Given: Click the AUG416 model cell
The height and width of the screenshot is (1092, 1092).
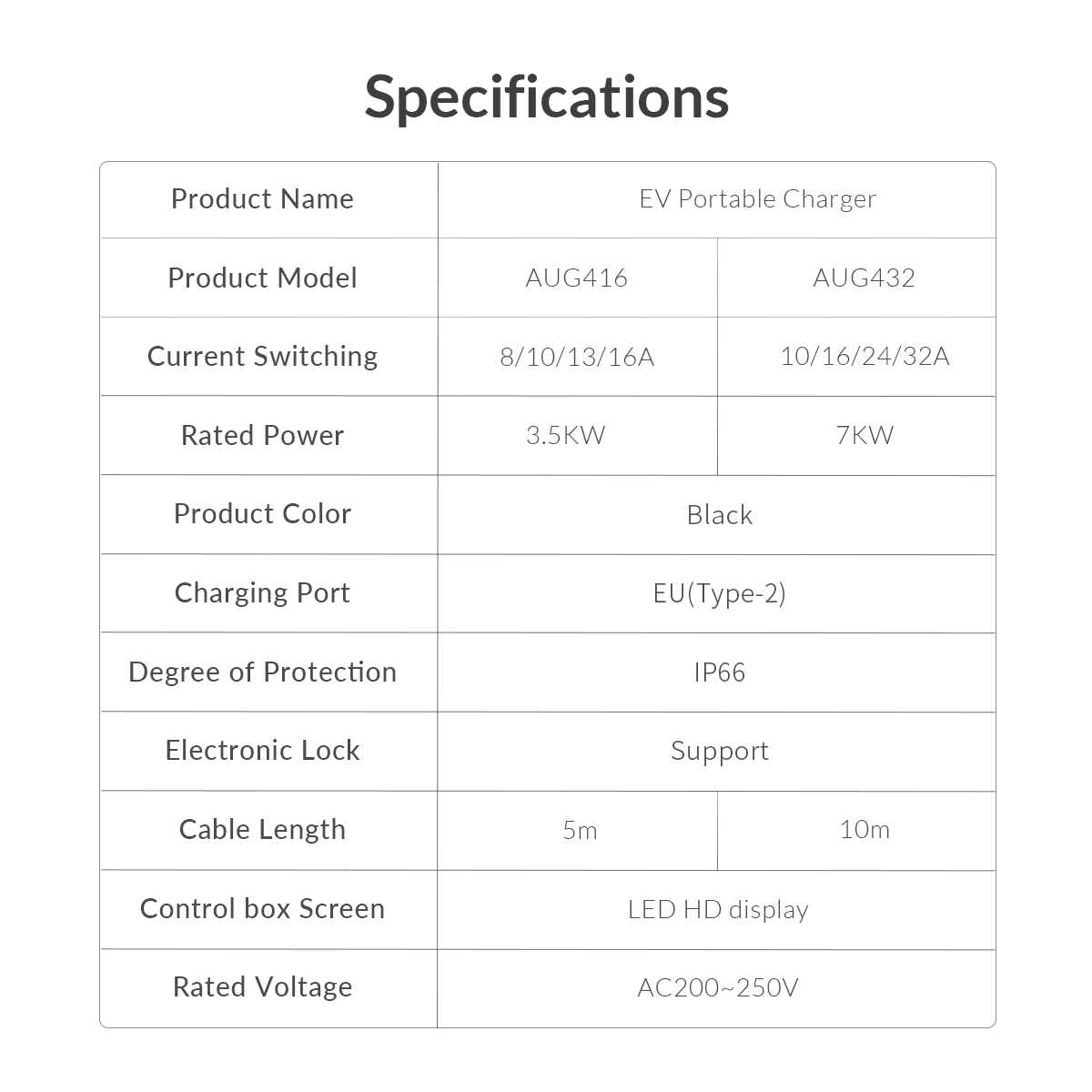Looking at the screenshot, I should click(577, 278).
